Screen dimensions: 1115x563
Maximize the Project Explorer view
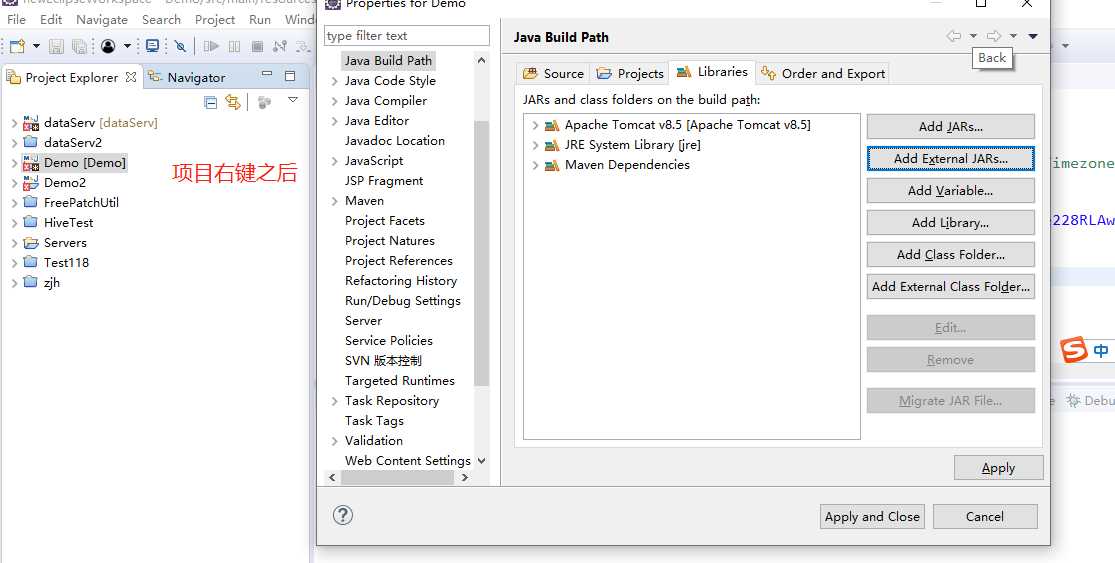[x=290, y=75]
